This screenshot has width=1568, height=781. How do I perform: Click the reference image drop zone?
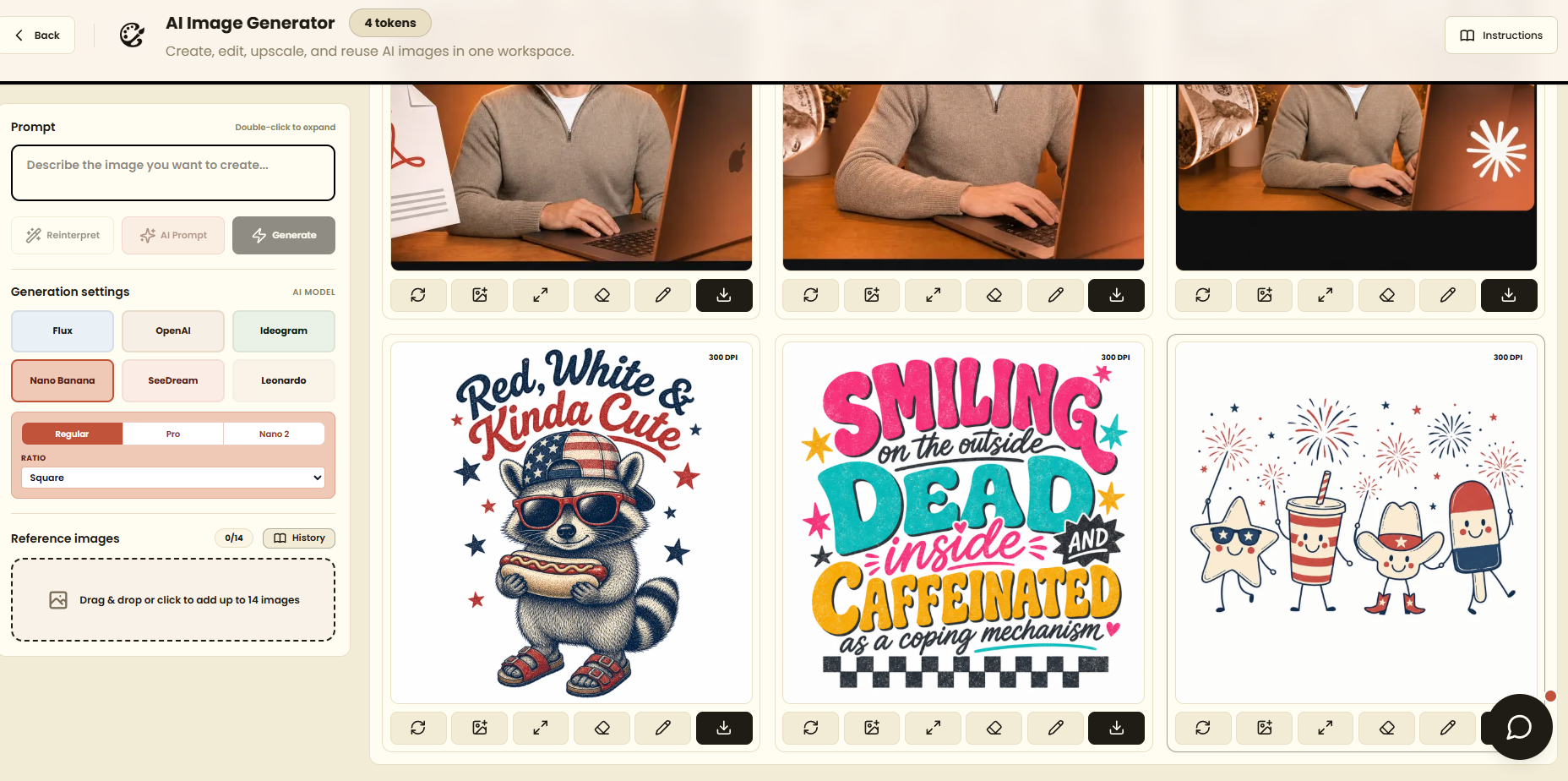[x=173, y=600]
